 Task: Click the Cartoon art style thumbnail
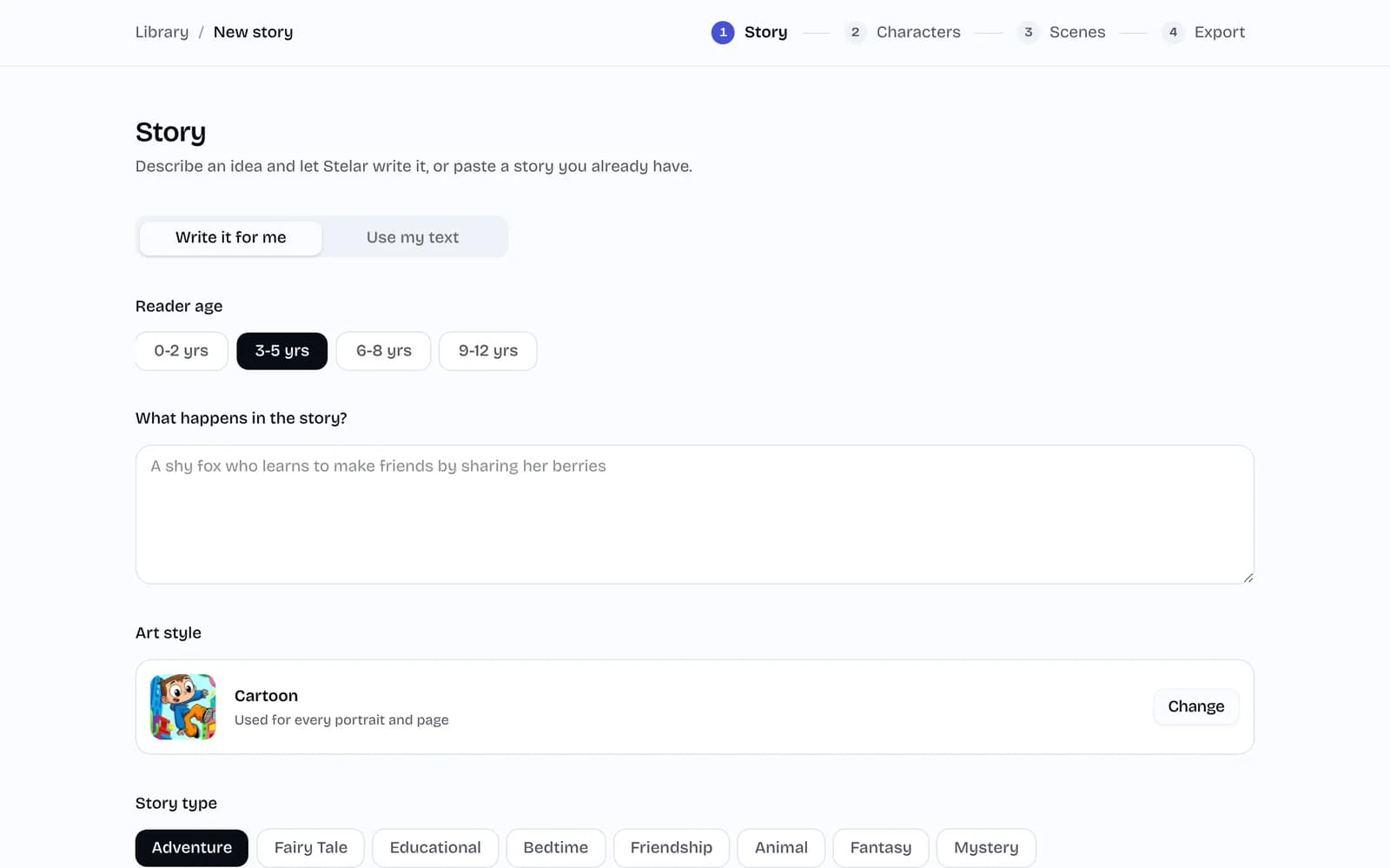pyautogui.click(x=183, y=706)
